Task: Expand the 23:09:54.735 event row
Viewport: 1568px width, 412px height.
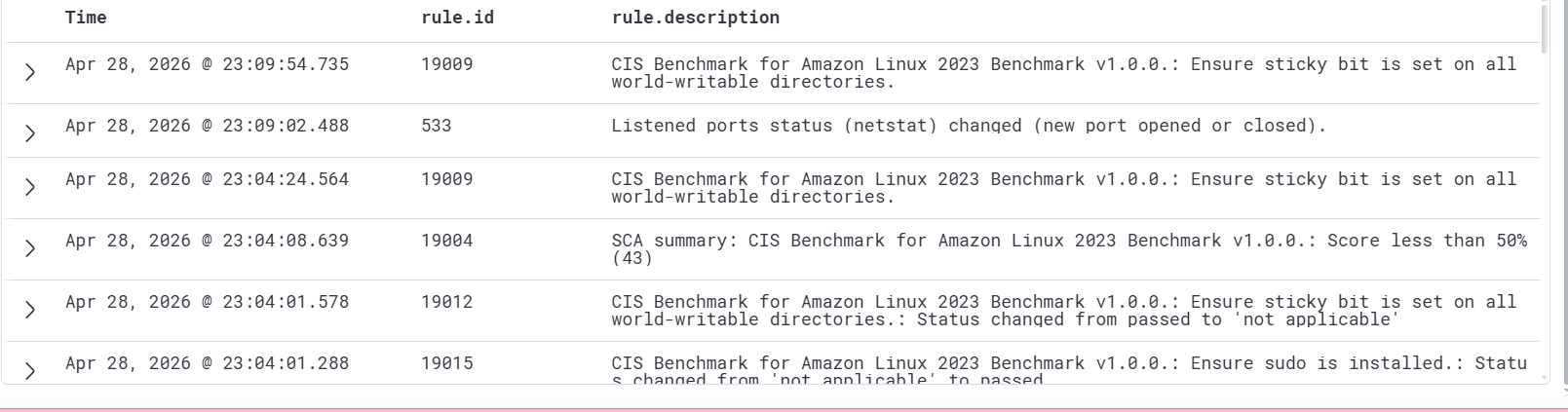Action: (30, 72)
